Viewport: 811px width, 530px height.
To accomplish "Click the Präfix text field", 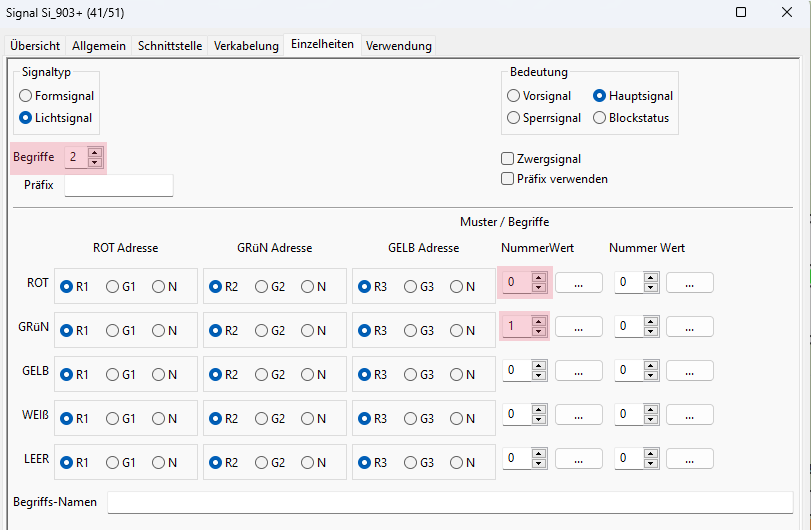I will pos(118,186).
